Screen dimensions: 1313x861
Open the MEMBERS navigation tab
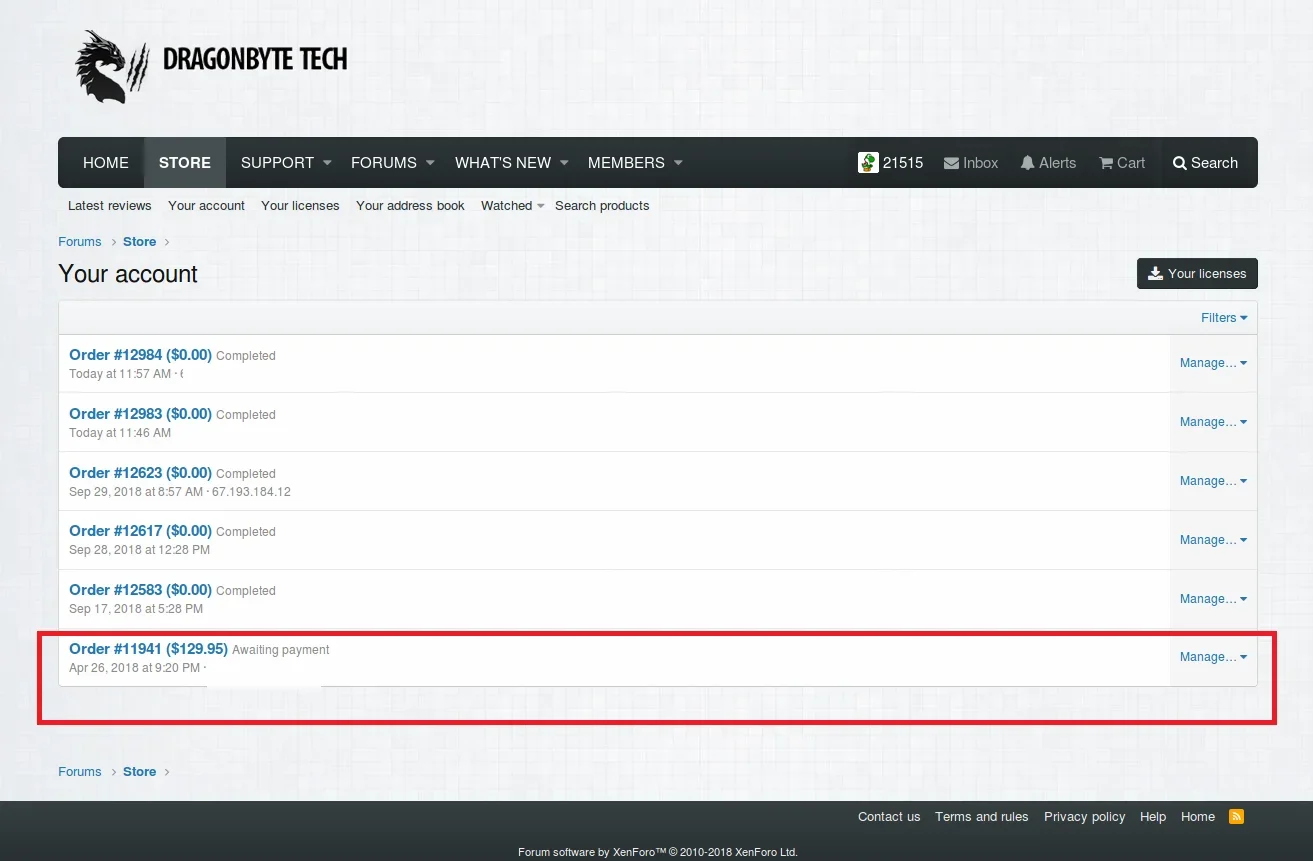[626, 163]
